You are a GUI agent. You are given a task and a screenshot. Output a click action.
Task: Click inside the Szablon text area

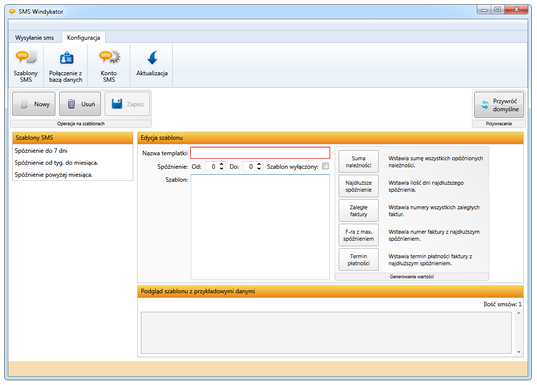click(x=260, y=227)
